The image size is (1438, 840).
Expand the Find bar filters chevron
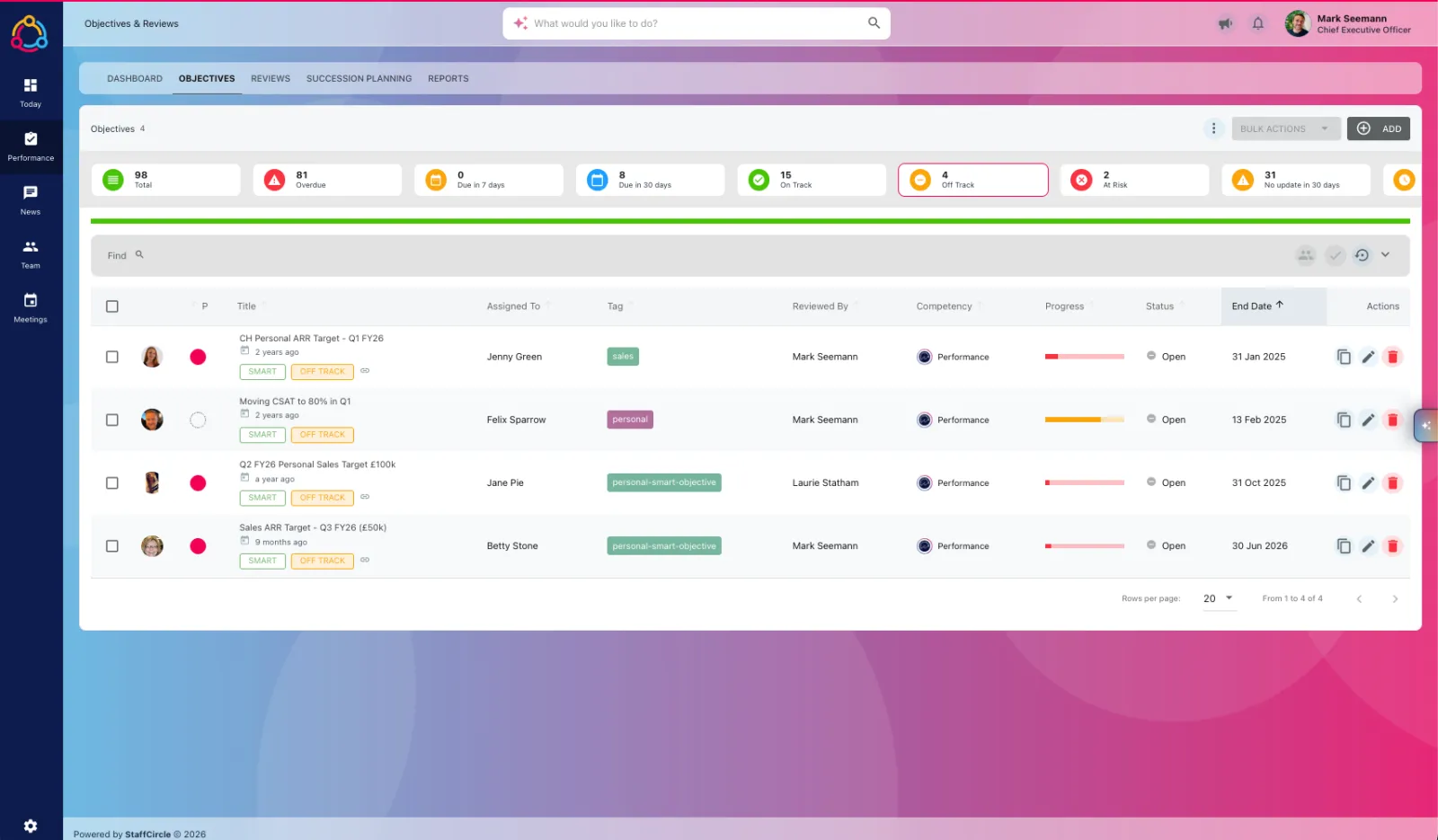point(1385,255)
